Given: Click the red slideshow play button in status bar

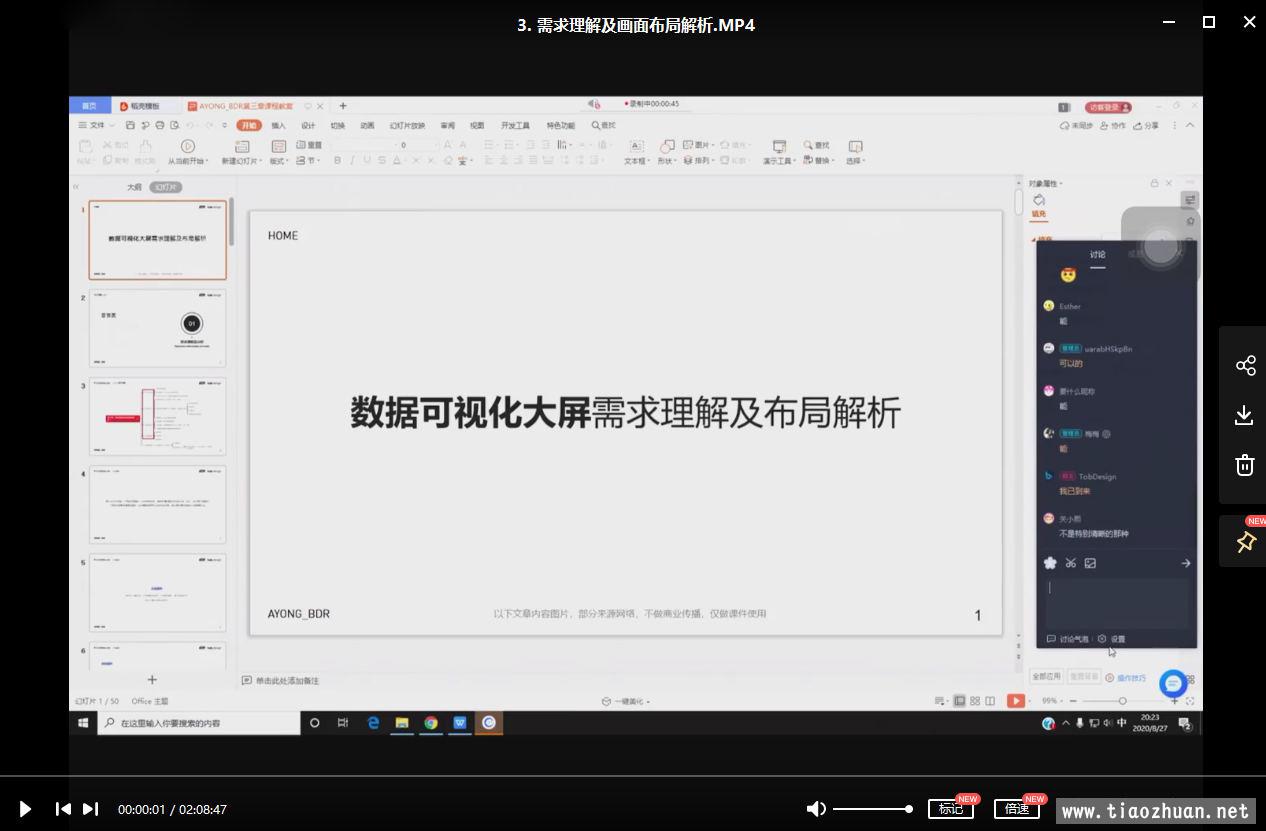Looking at the screenshot, I should coord(1015,701).
